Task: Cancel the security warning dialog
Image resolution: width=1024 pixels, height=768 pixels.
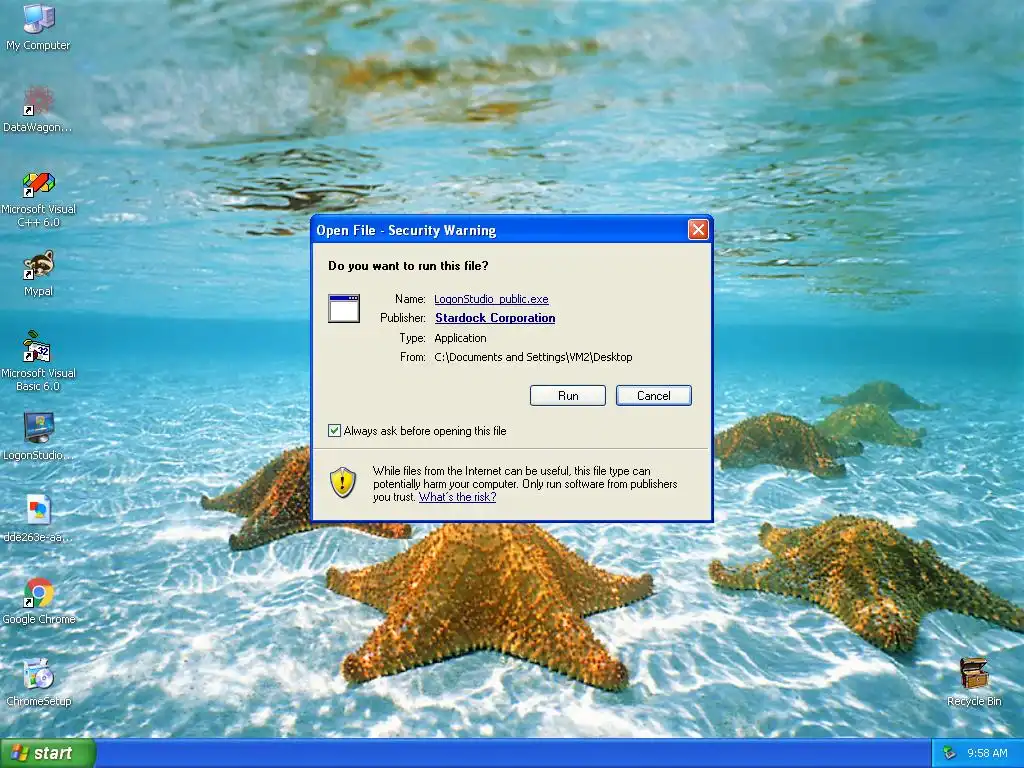Action: 654,396
